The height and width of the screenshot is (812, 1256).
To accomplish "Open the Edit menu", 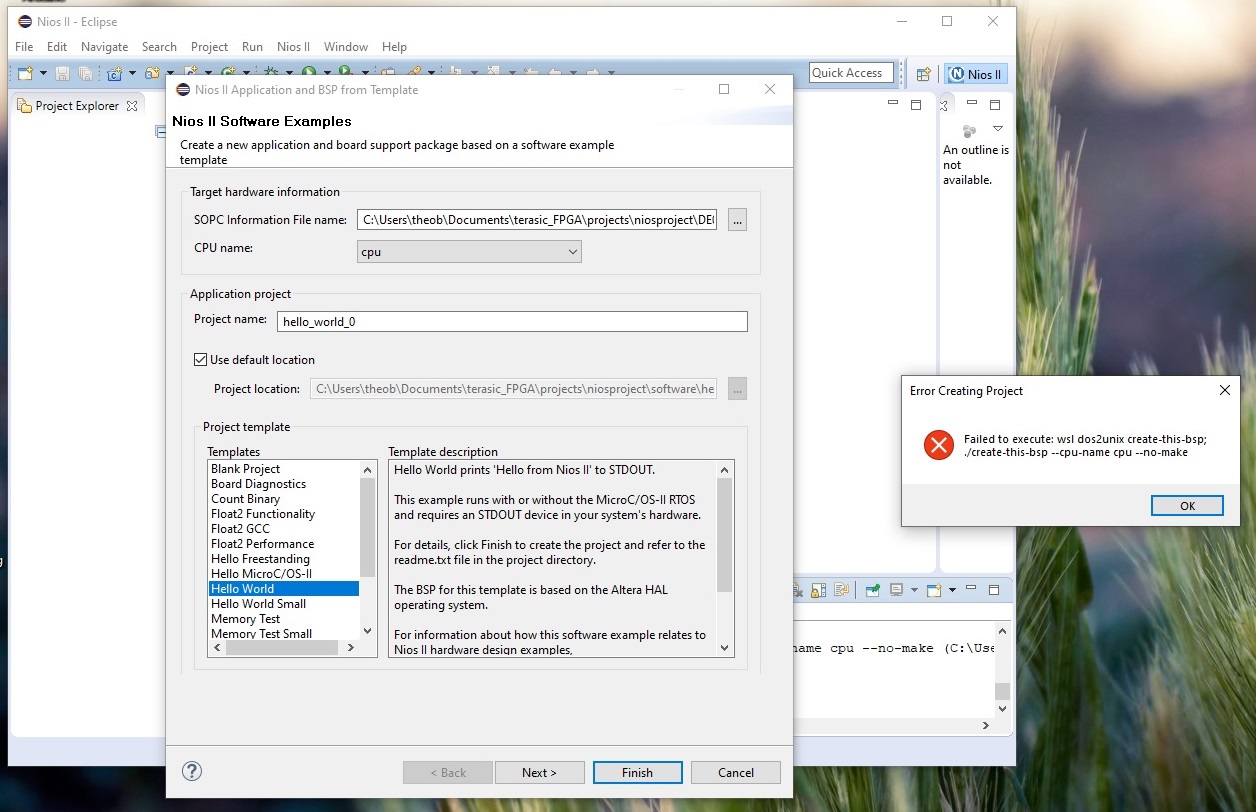I will tap(57, 47).
